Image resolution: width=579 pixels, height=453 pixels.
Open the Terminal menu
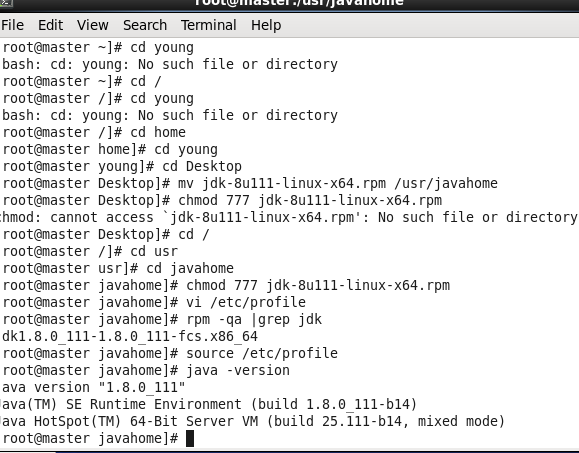(209, 25)
